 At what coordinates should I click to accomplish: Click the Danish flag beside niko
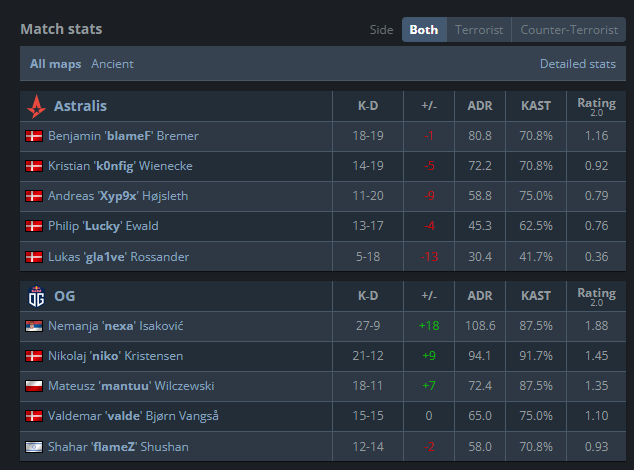[34, 356]
